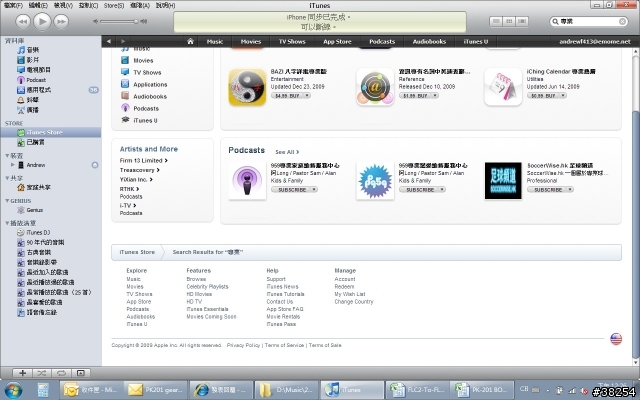Expand the Andrew device in sidebar
Screen dimensions: 640x400
(x=13, y=165)
